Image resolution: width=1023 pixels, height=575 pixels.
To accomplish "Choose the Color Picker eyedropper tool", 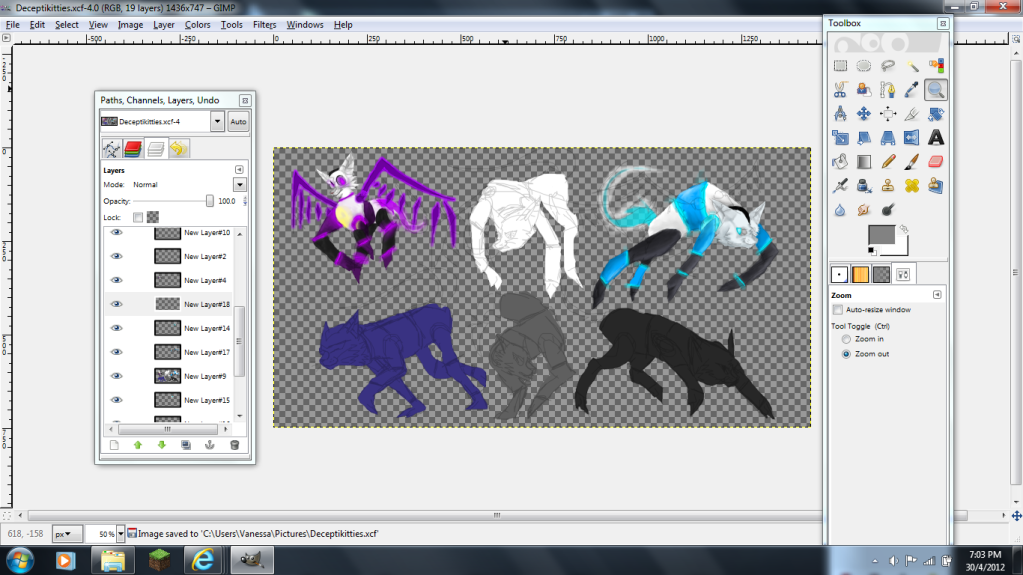I will click(x=912, y=90).
